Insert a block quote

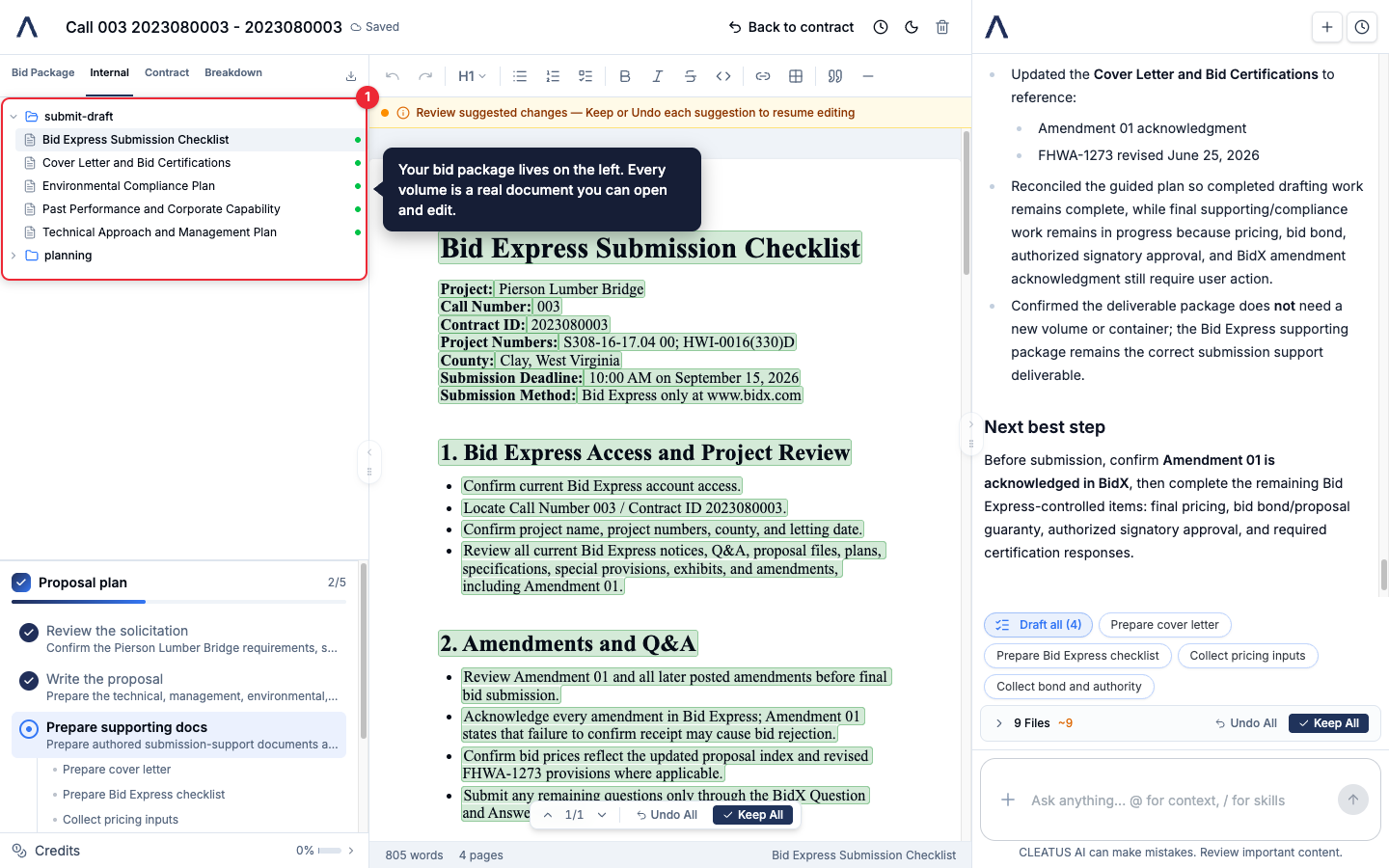pyautogui.click(x=835, y=76)
